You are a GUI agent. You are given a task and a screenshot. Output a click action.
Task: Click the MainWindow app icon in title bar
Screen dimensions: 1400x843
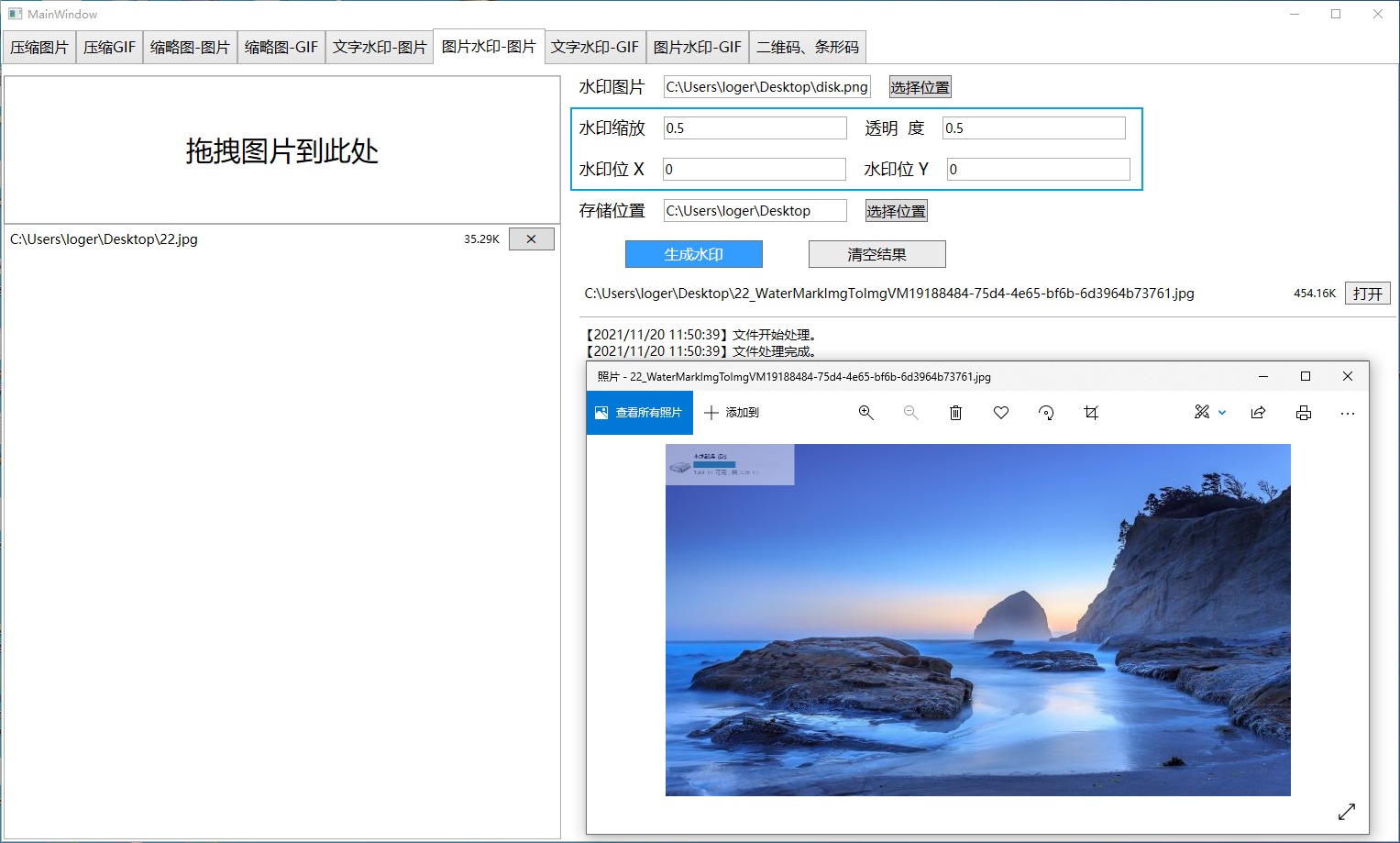tap(15, 14)
